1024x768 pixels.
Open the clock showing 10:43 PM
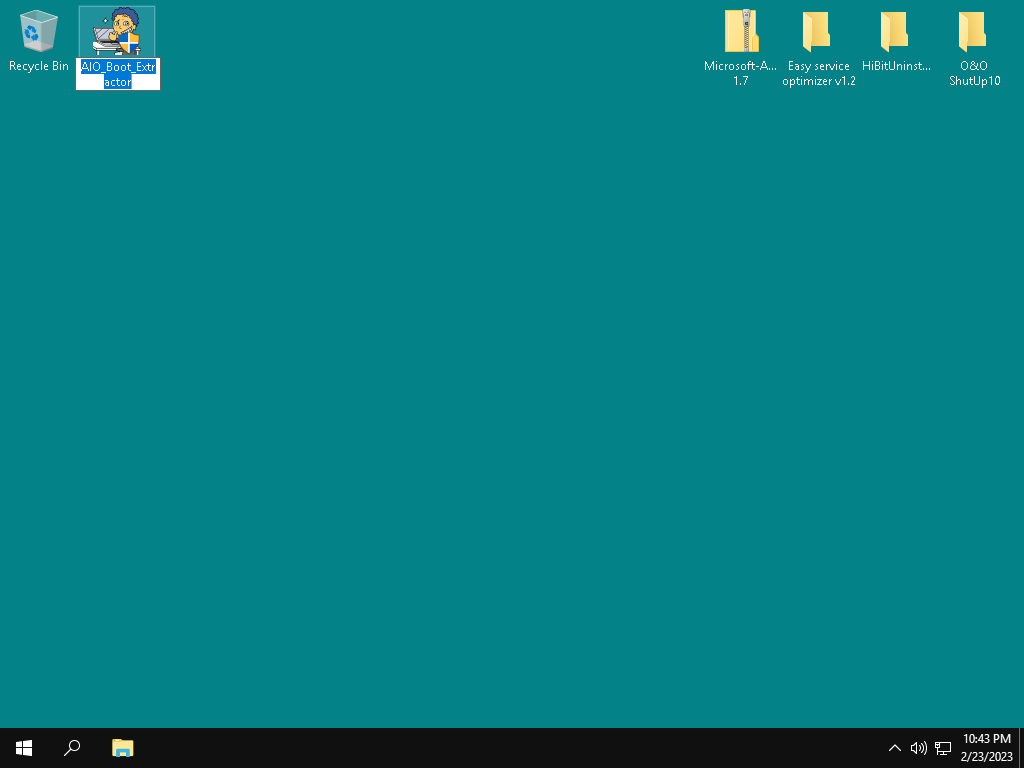[x=986, y=748]
